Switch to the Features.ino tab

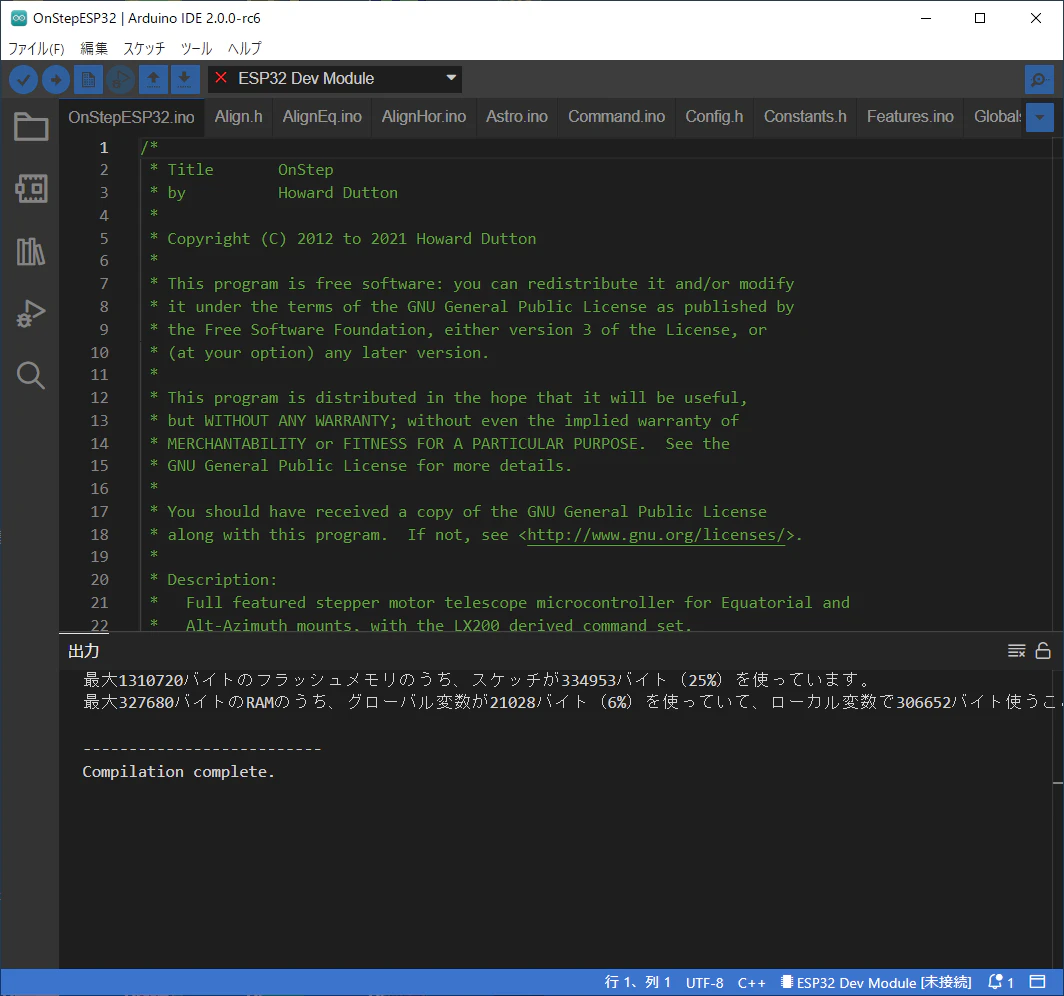coord(911,117)
